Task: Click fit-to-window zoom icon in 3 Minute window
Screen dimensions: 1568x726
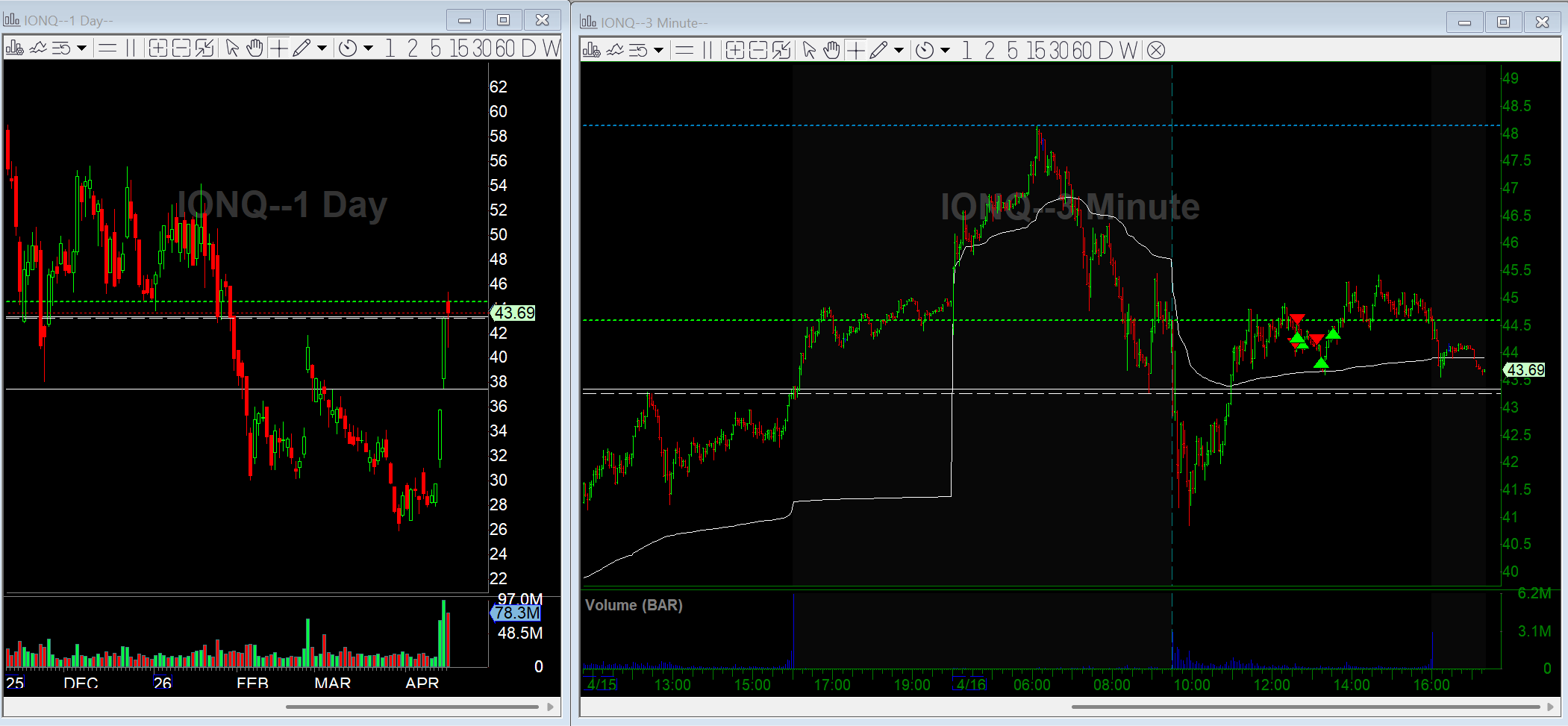Action: pyautogui.click(x=781, y=50)
